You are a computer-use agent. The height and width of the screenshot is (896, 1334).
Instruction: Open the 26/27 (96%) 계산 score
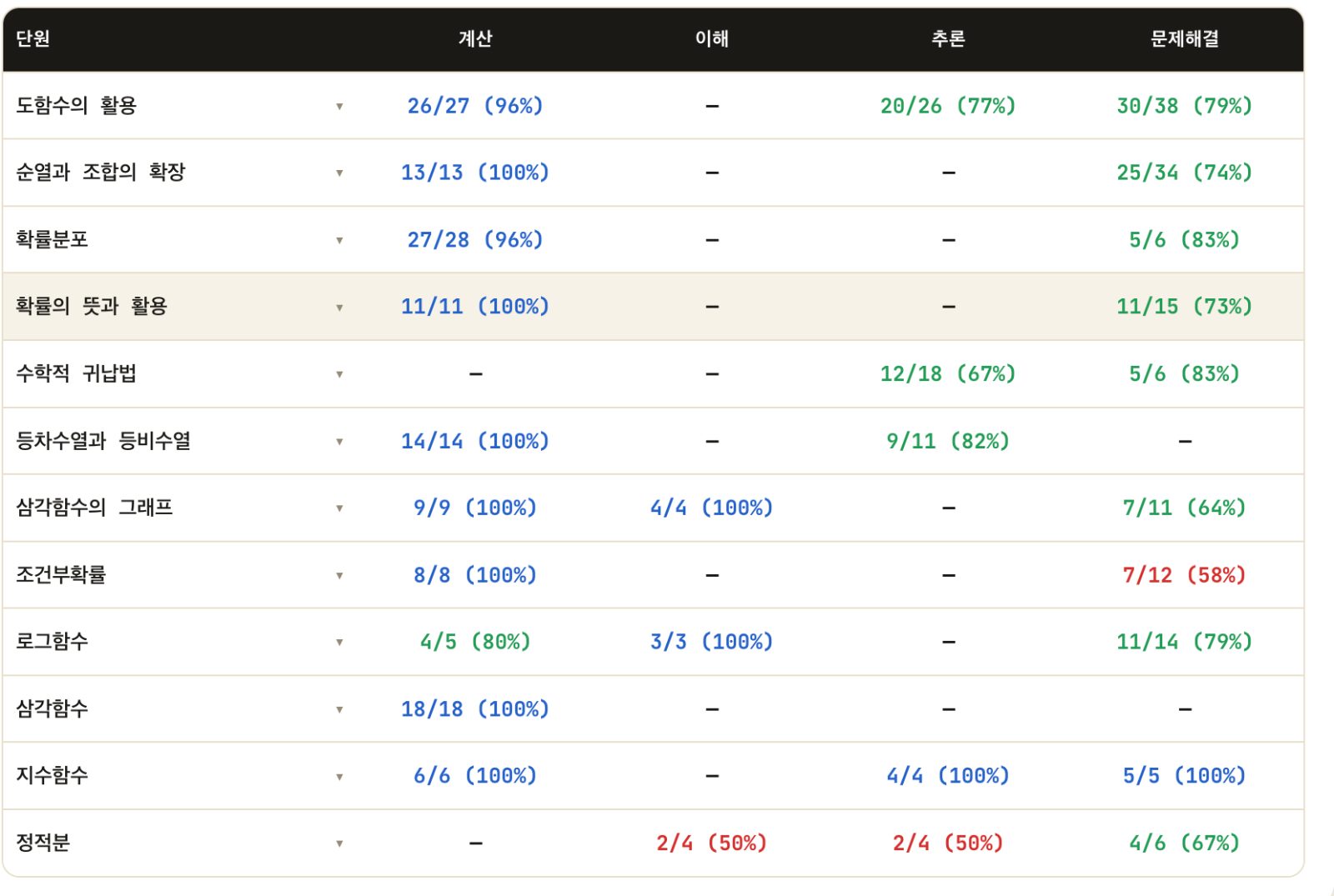tap(475, 106)
